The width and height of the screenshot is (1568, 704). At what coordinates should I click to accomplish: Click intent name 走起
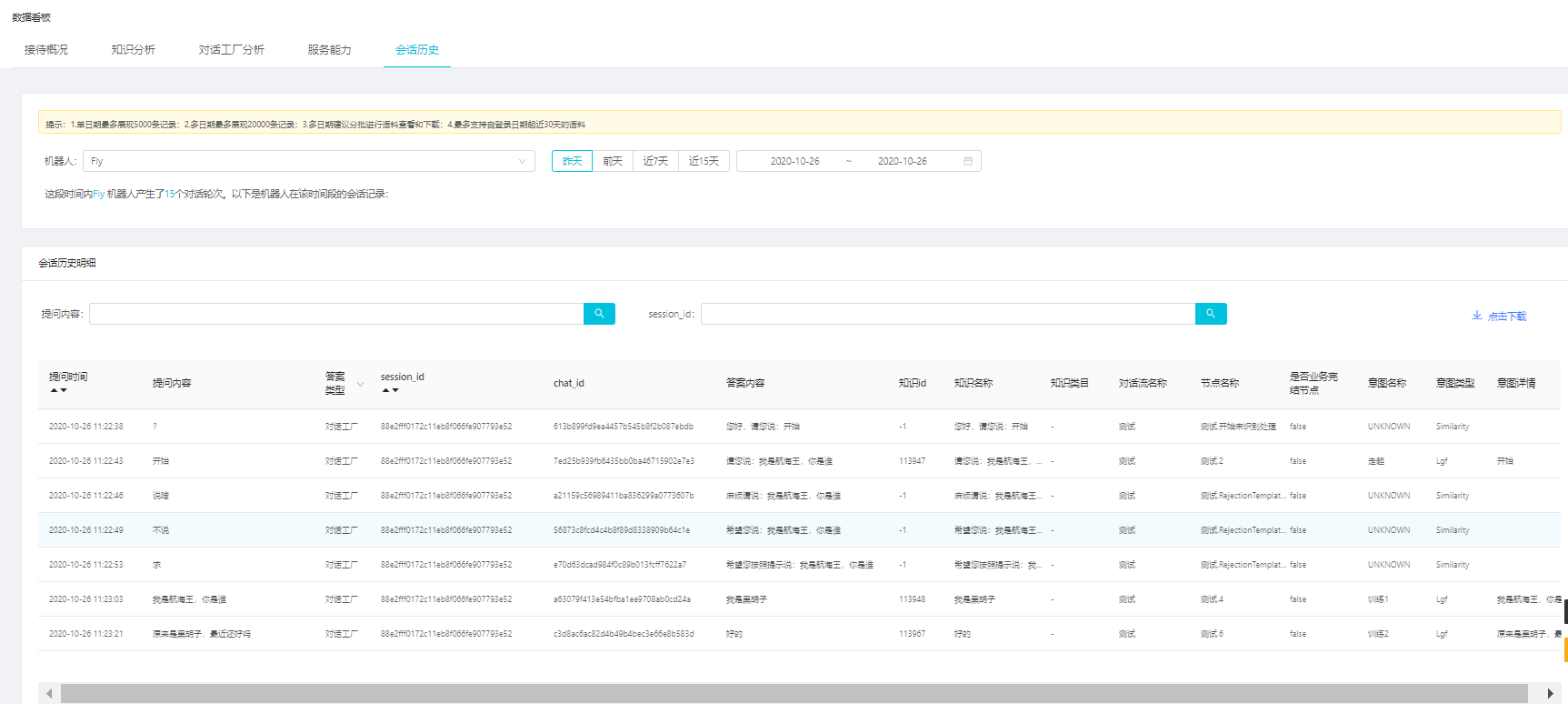(1376, 461)
